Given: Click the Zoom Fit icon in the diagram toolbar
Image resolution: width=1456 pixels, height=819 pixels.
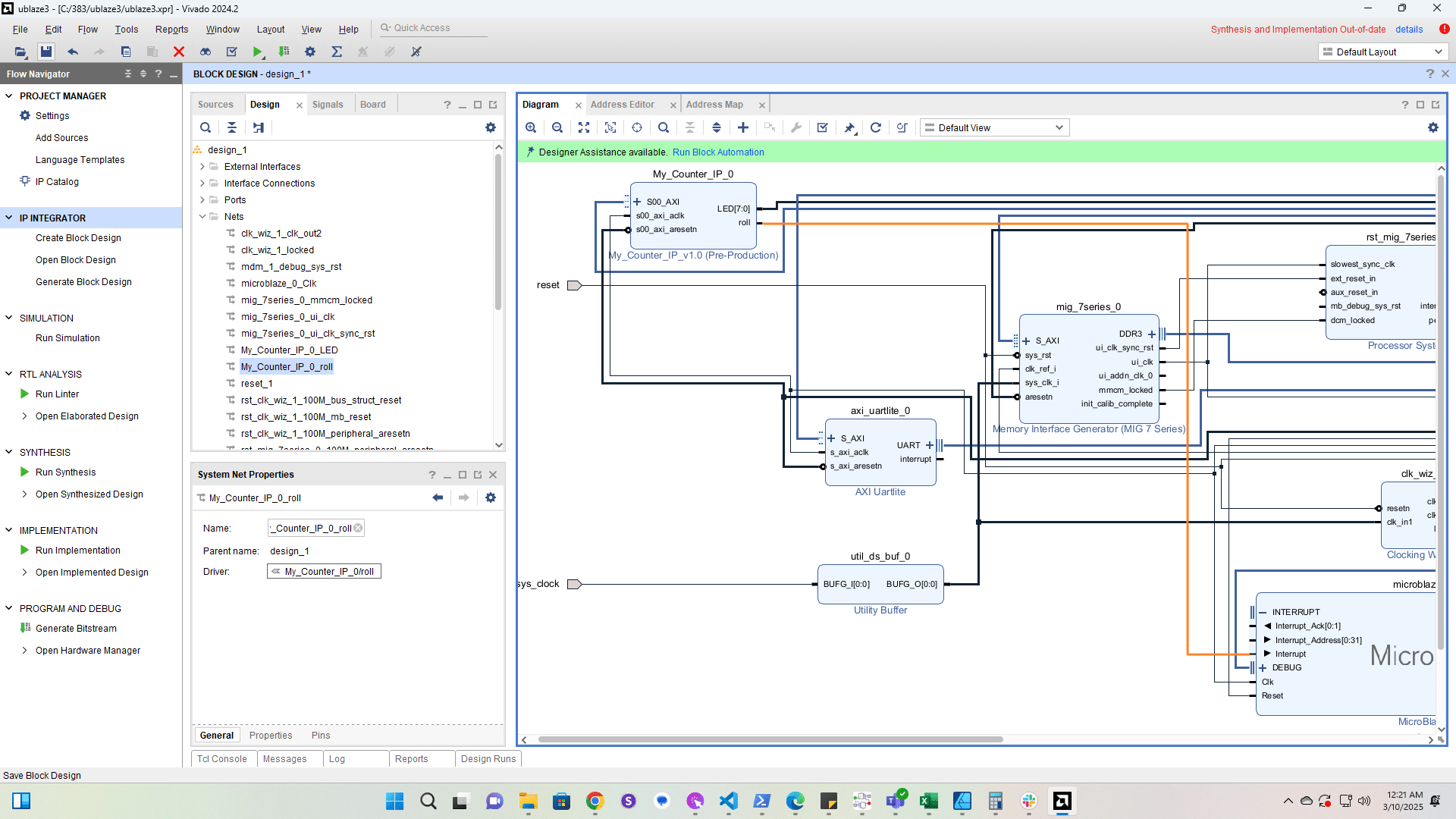Looking at the screenshot, I should 583,127.
